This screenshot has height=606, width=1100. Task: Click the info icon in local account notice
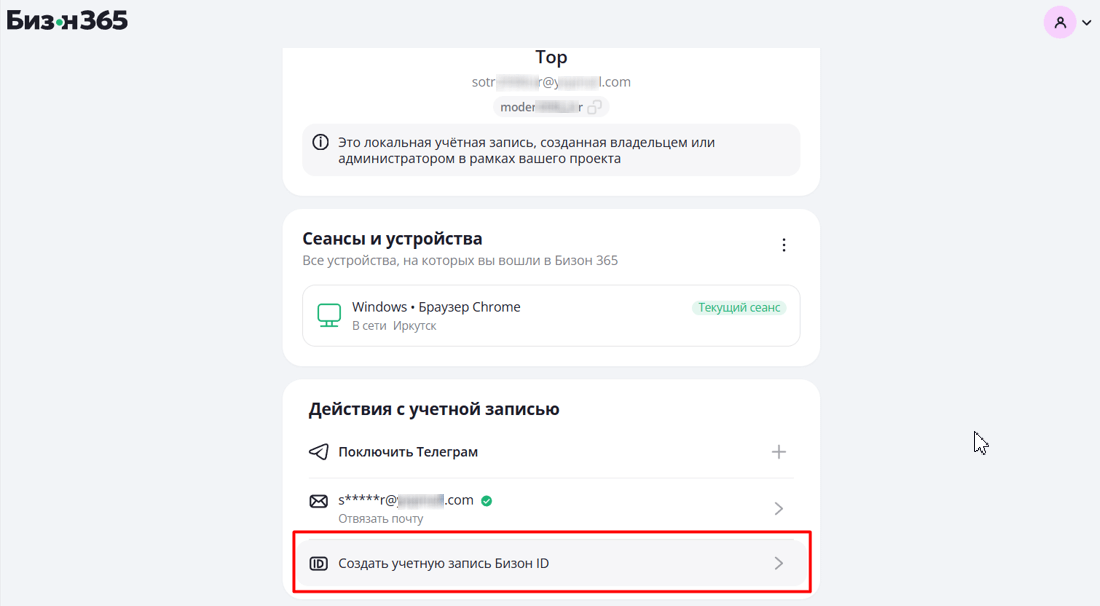(x=320, y=143)
